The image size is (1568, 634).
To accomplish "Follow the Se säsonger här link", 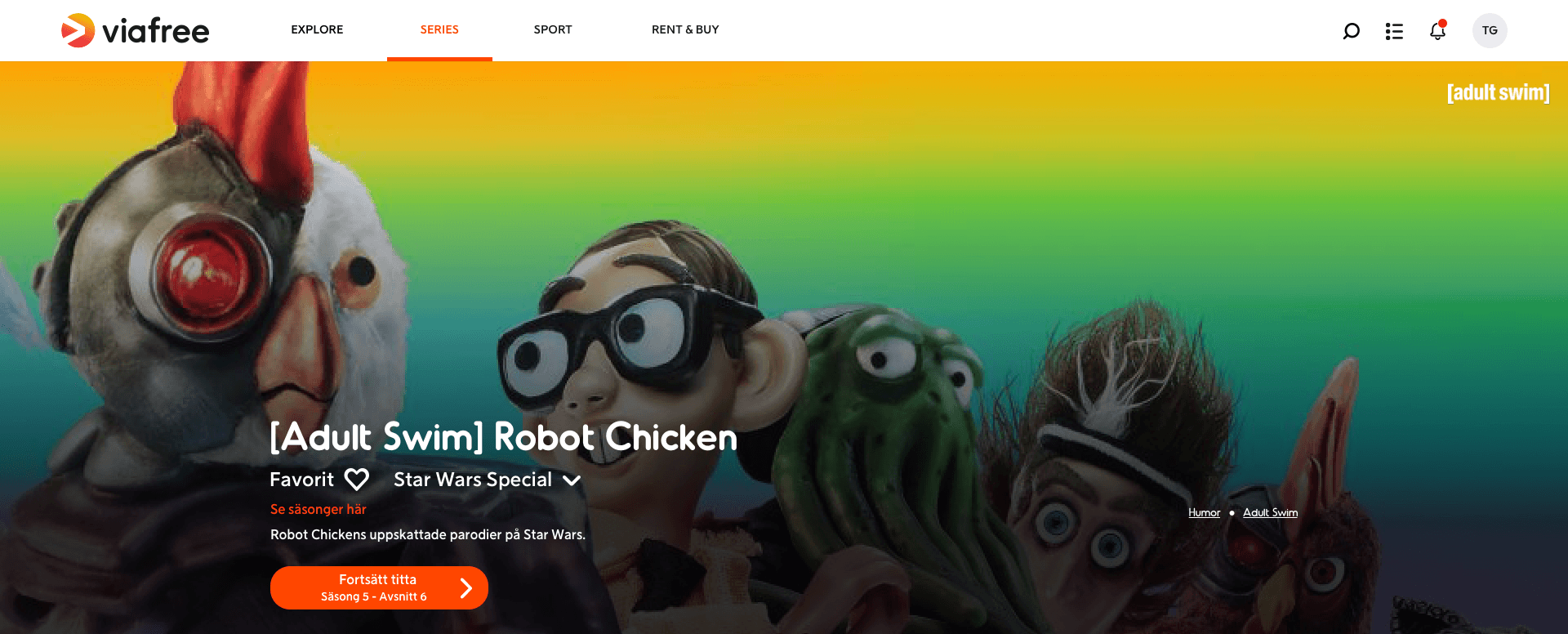I will point(318,509).
